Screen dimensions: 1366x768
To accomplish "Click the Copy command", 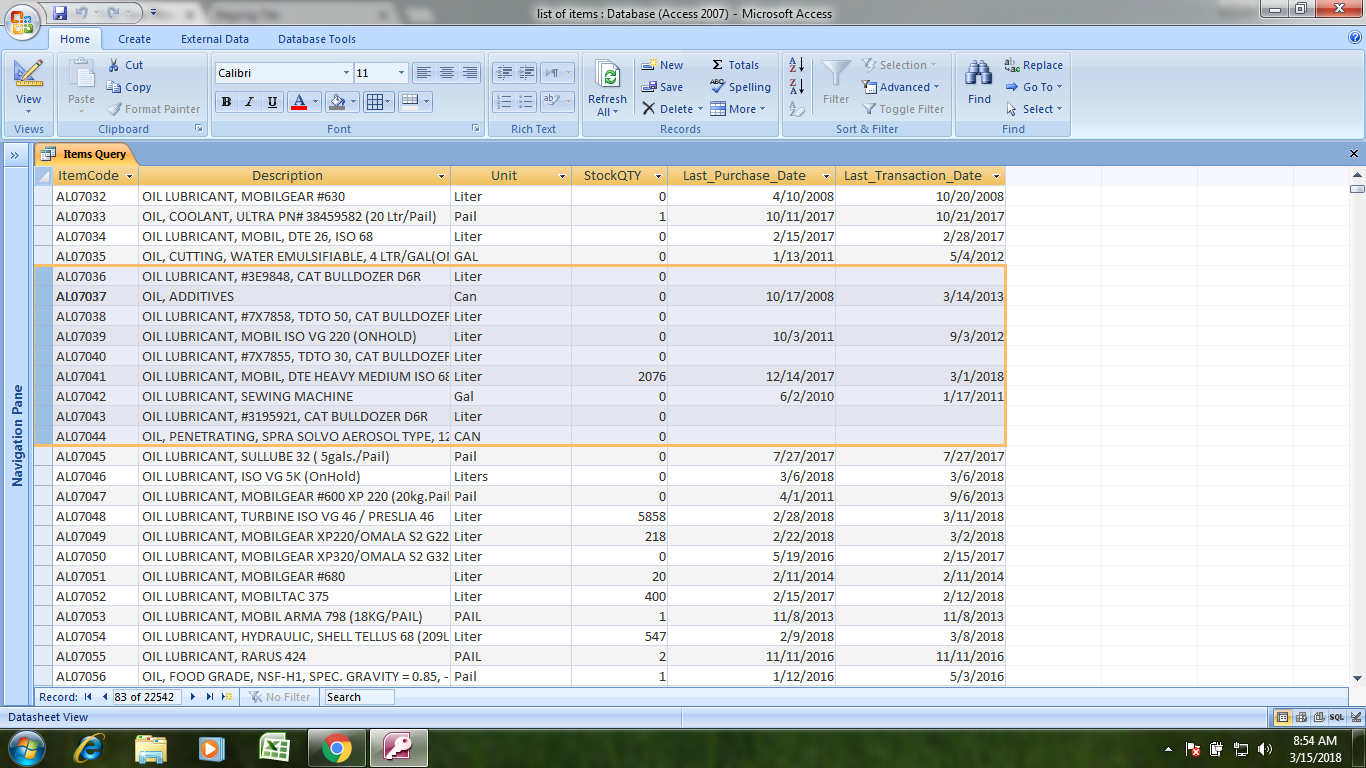I will [129, 87].
